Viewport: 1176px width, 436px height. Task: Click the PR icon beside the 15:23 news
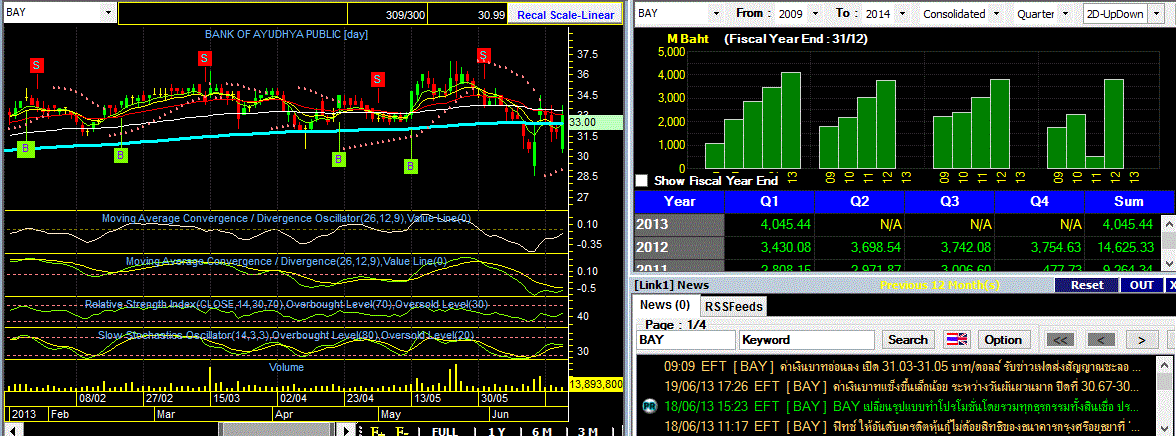point(650,406)
